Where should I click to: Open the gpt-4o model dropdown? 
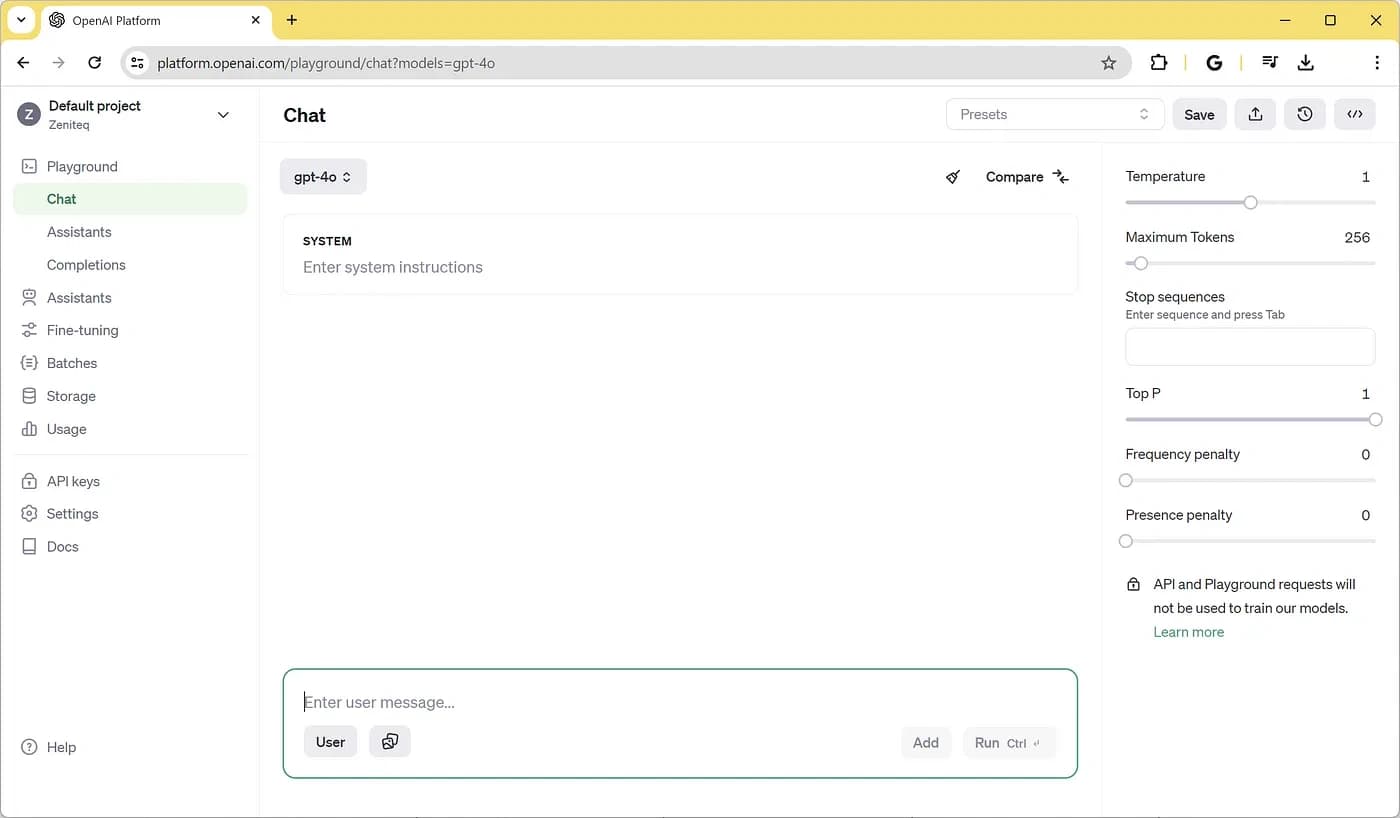coord(323,177)
